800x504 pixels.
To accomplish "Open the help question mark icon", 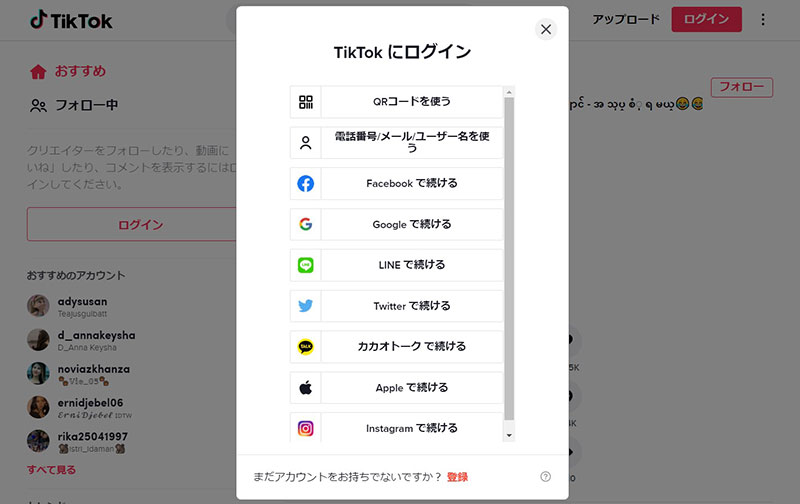I will tap(545, 476).
